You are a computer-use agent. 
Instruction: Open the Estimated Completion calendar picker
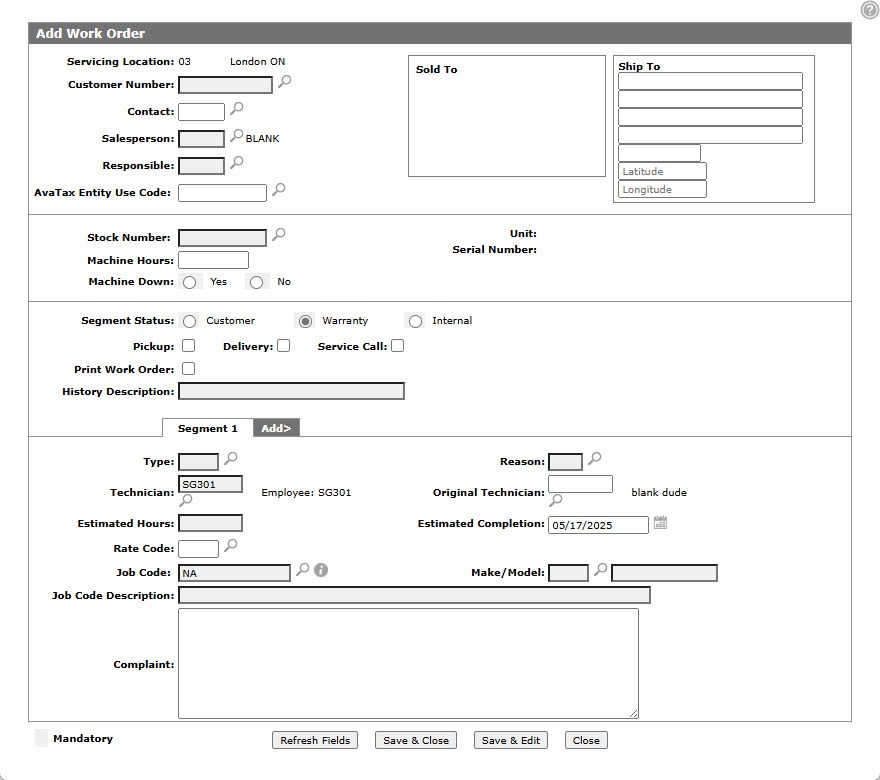pyautogui.click(x=661, y=522)
